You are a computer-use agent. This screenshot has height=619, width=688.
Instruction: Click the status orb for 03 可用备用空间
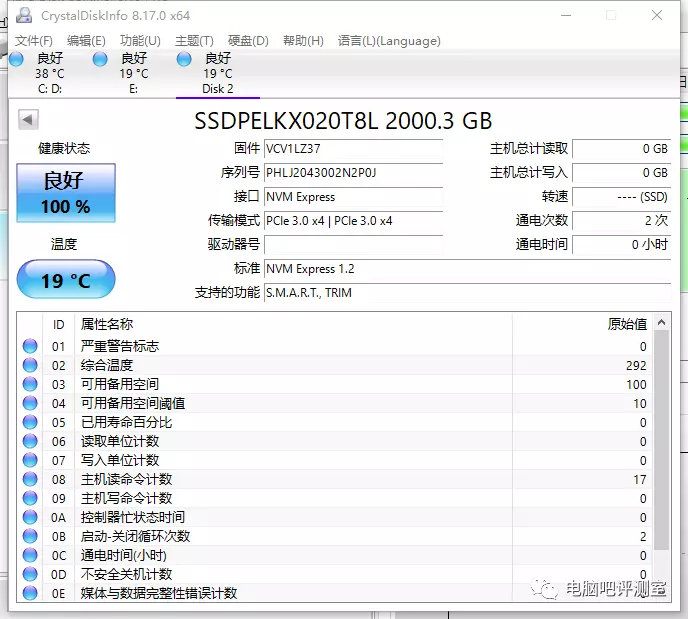[x=30, y=384]
